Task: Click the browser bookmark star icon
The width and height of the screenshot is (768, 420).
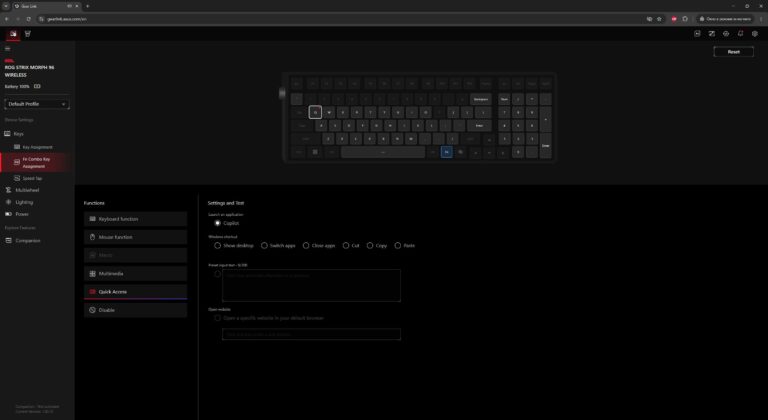Action: [x=659, y=19]
